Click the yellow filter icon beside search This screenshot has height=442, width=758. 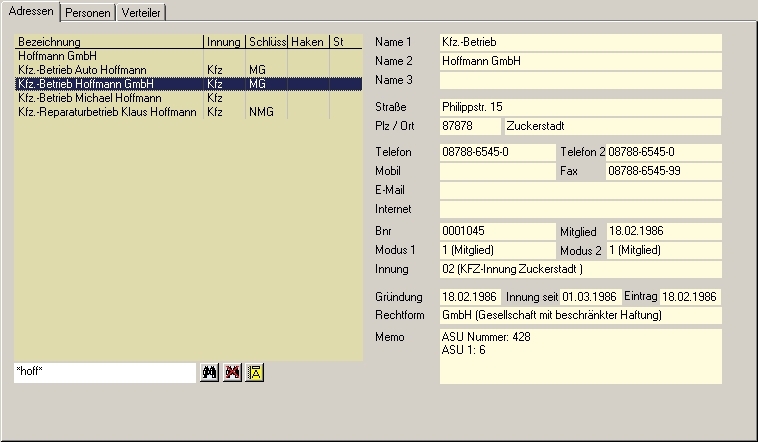click(255, 372)
